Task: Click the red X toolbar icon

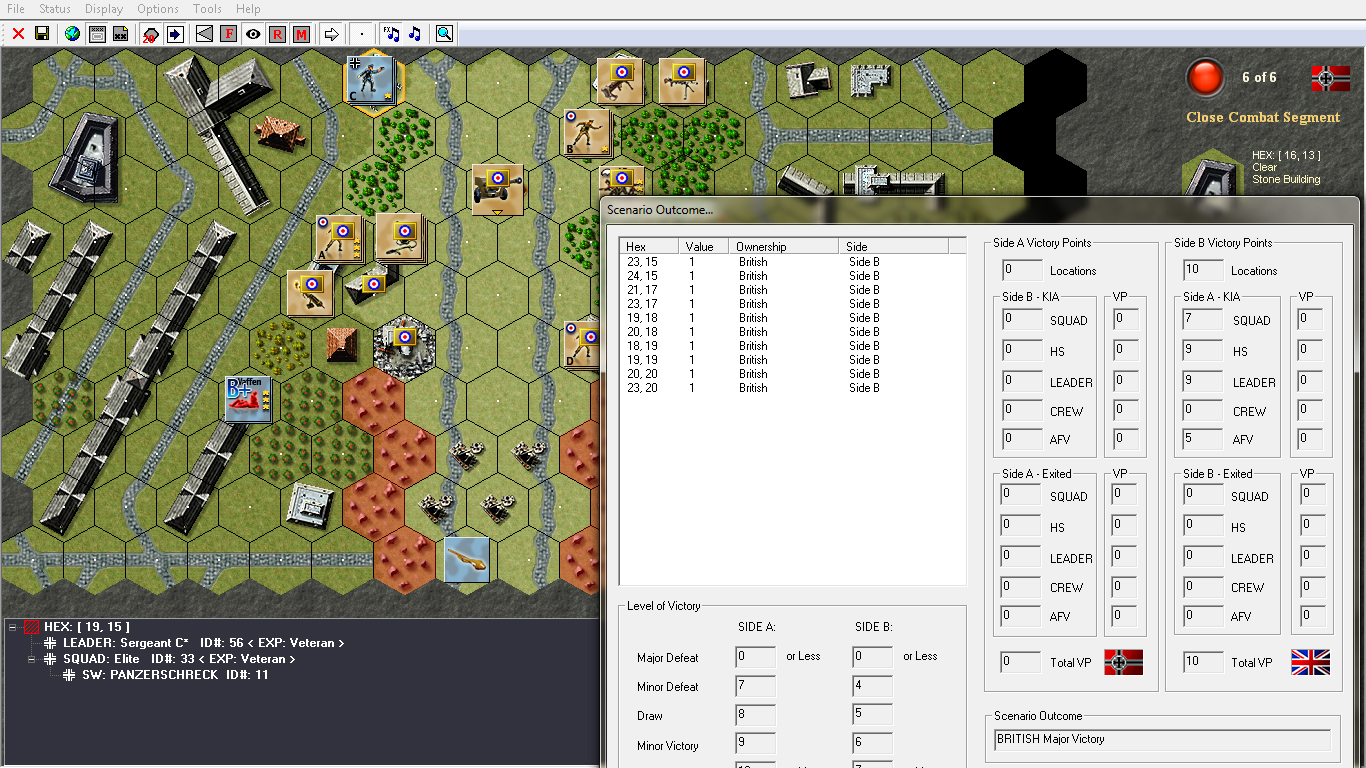Action: click(18, 34)
